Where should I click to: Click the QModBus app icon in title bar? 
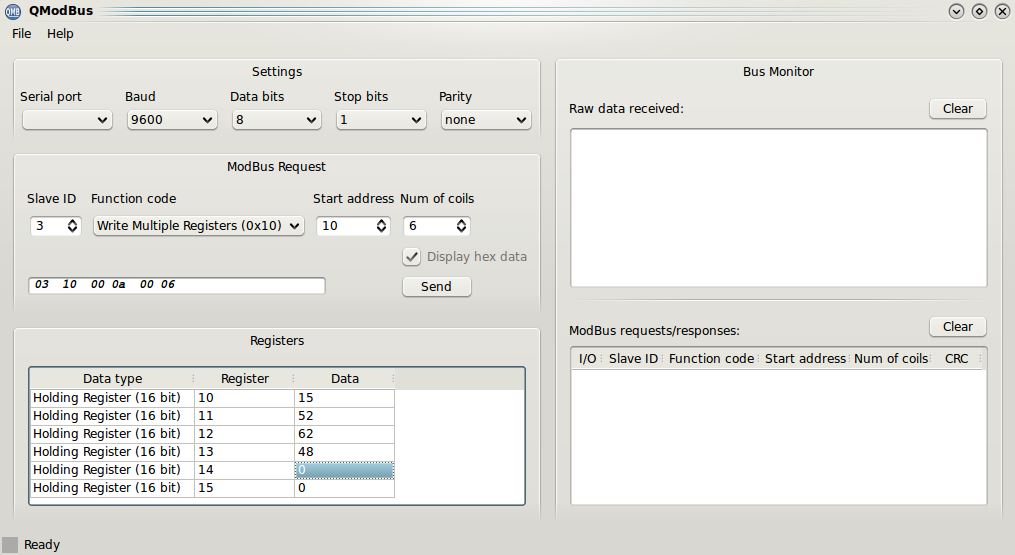tap(12, 11)
